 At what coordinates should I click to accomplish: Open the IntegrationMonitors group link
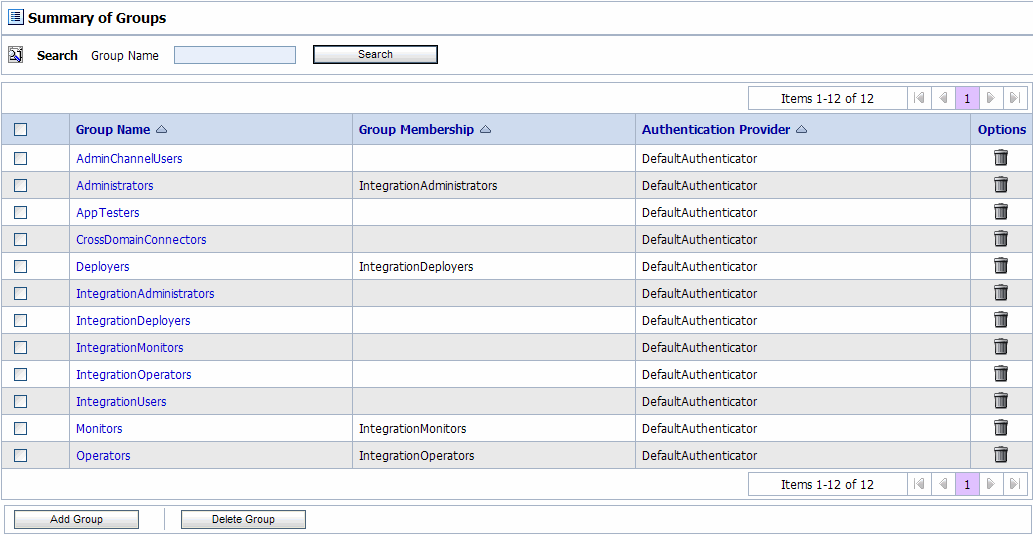pos(130,347)
